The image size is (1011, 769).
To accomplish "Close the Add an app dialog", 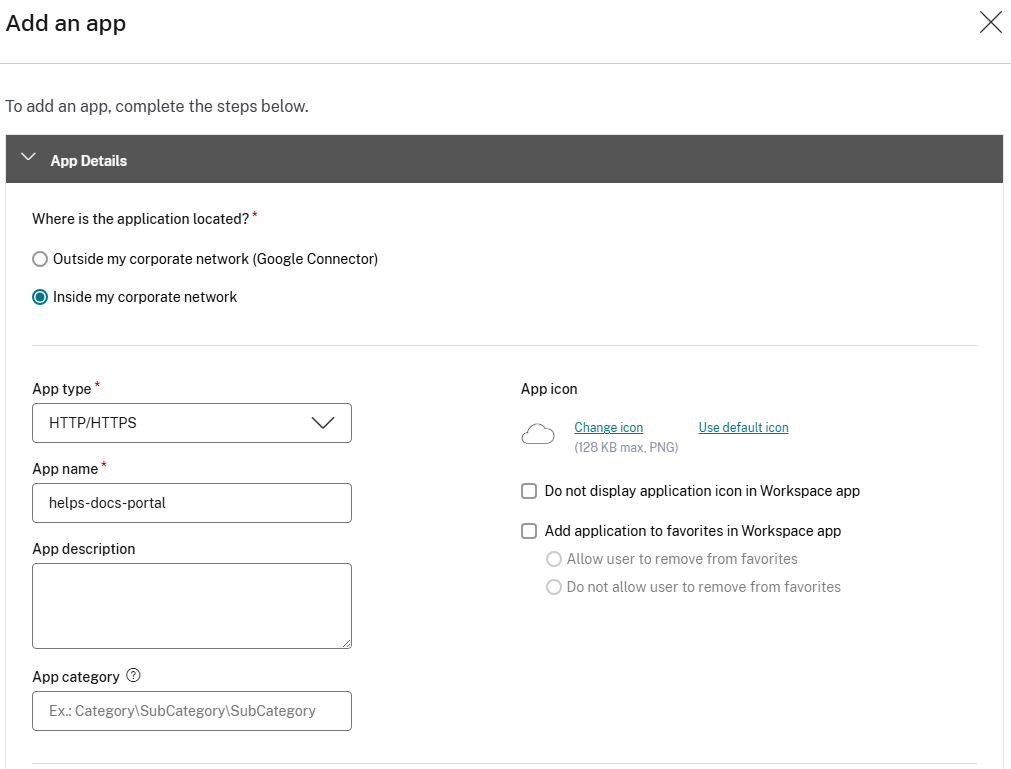I will (990, 23).
